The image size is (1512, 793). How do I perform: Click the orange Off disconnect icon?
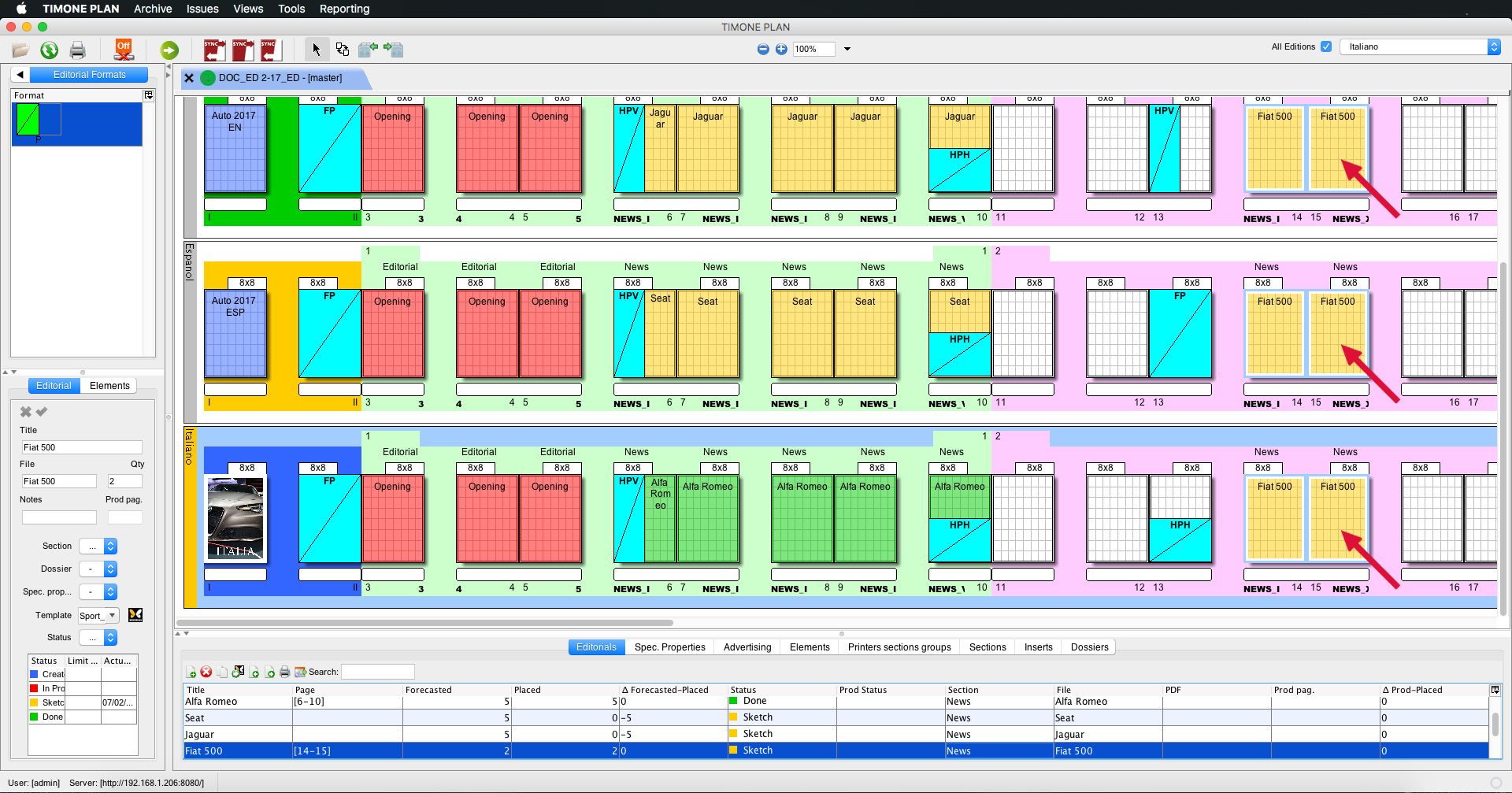pos(124,50)
